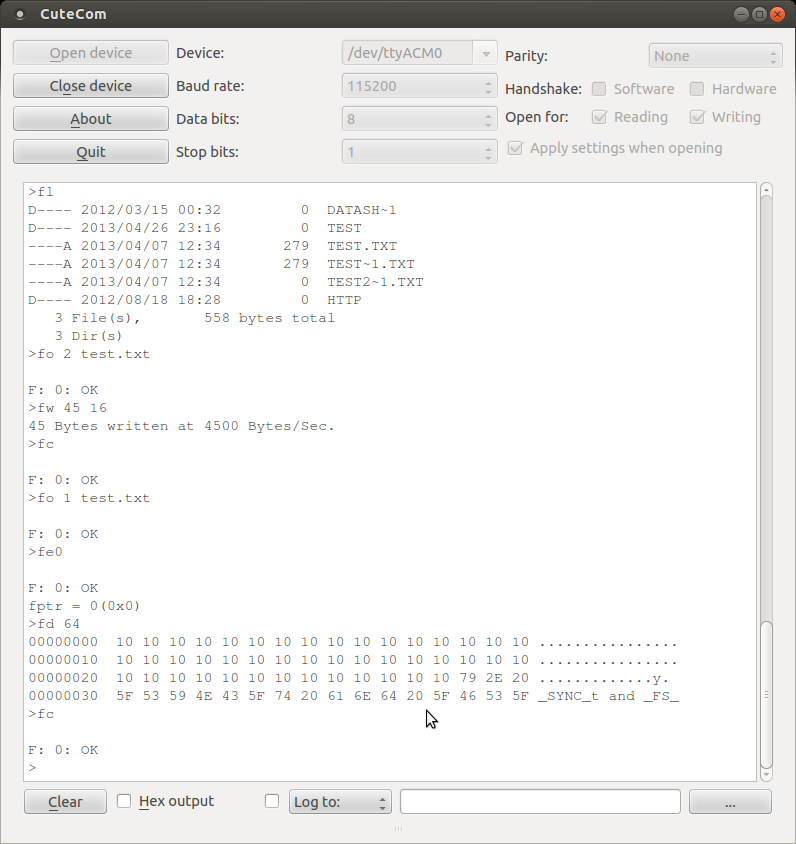The width and height of the screenshot is (796, 844).
Task: Open the Log to dropdown
Action: point(340,802)
